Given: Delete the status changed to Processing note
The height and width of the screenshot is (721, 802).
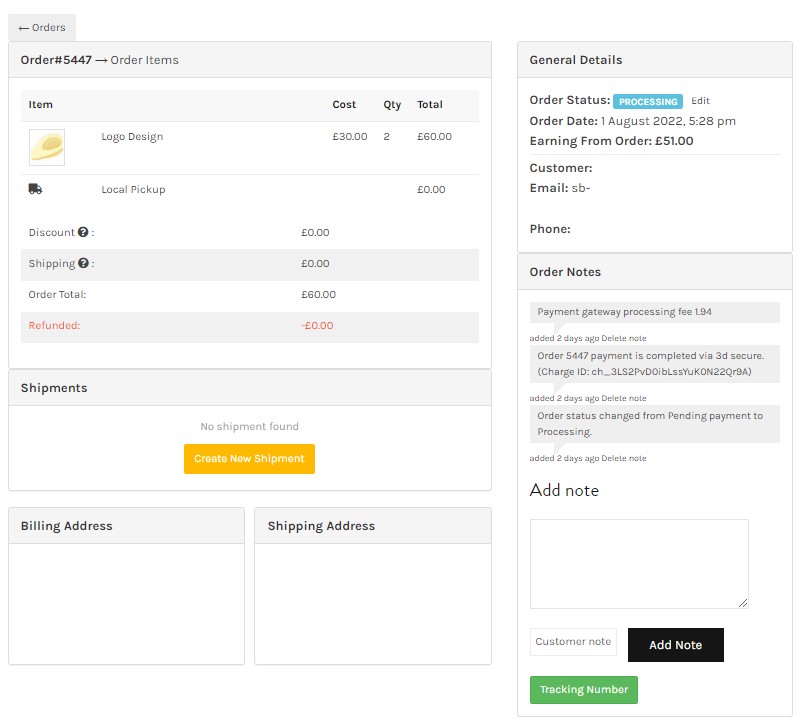Looking at the screenshot, I should (x=623, y=458).
